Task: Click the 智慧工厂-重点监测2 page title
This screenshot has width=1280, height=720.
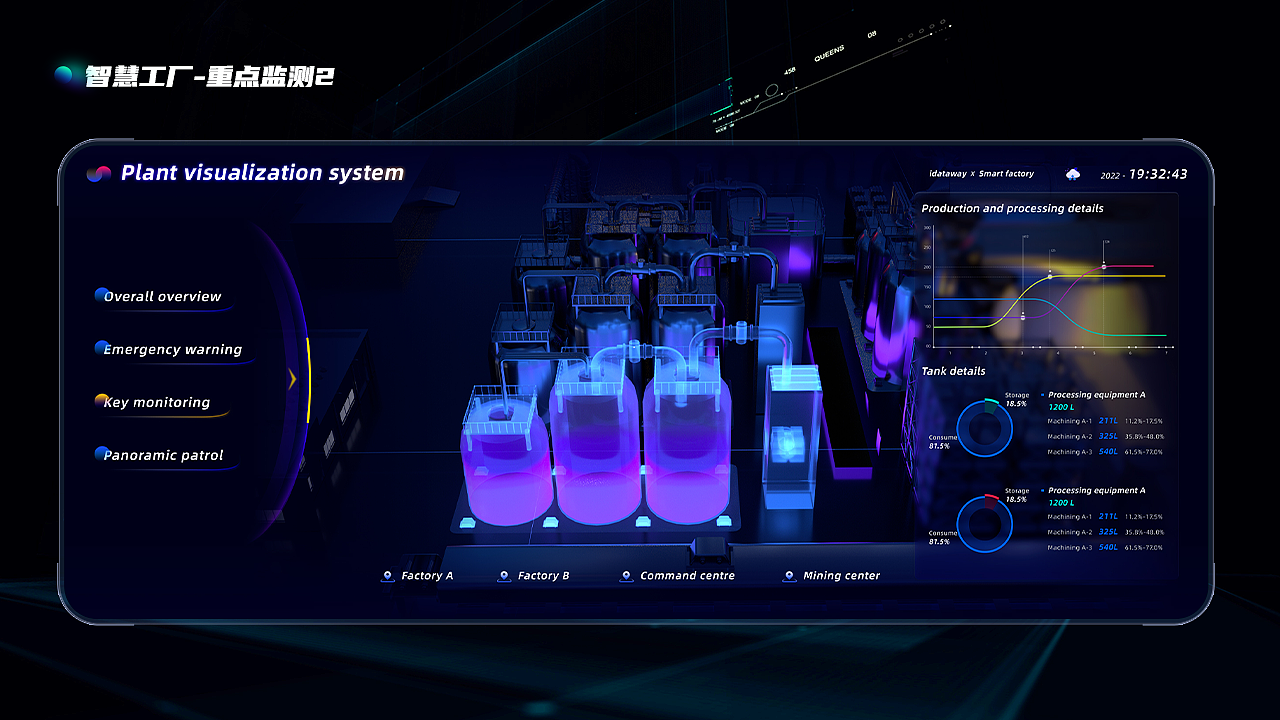Action: pos(209,76)
